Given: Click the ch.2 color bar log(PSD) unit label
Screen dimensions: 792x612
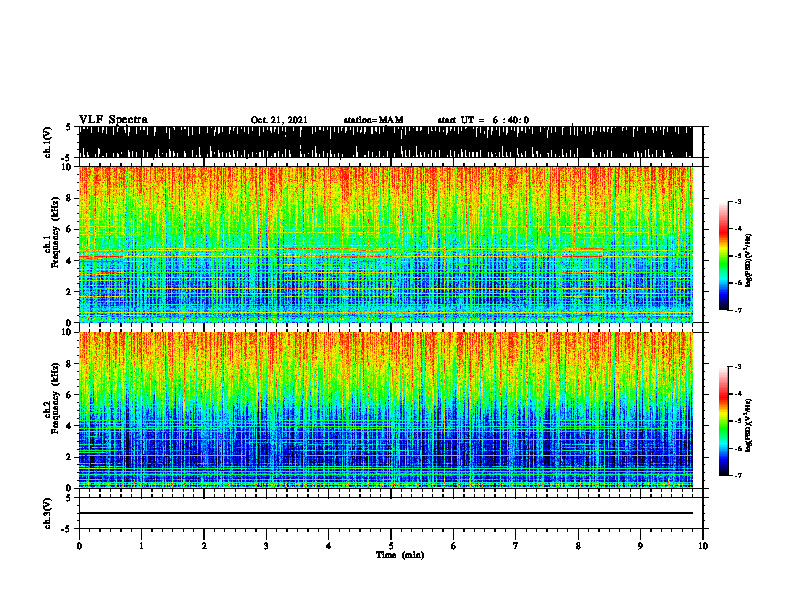Looking at the screenshot, I should click(x=749, y=425).
